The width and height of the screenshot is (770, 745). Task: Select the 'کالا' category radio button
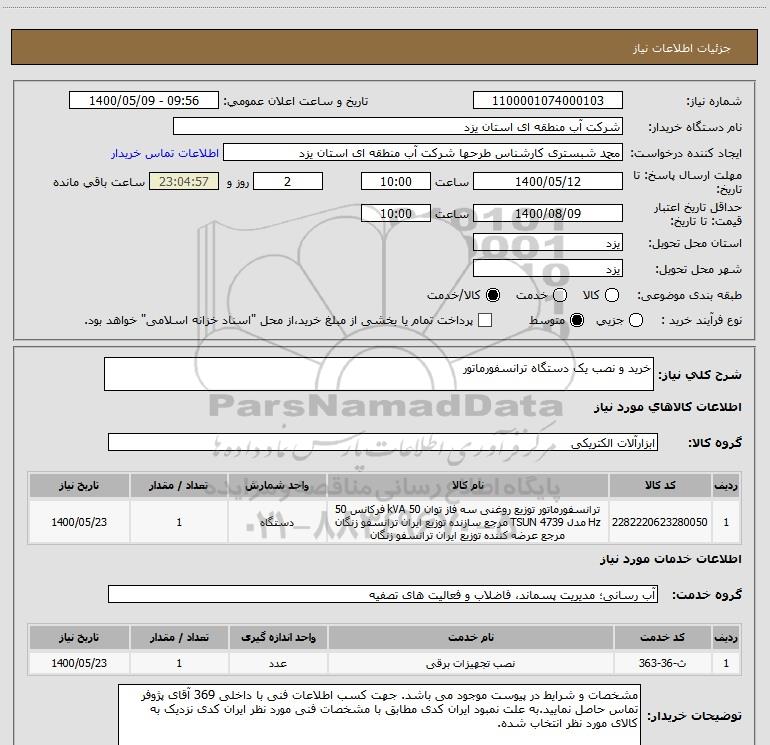point(612,295)
